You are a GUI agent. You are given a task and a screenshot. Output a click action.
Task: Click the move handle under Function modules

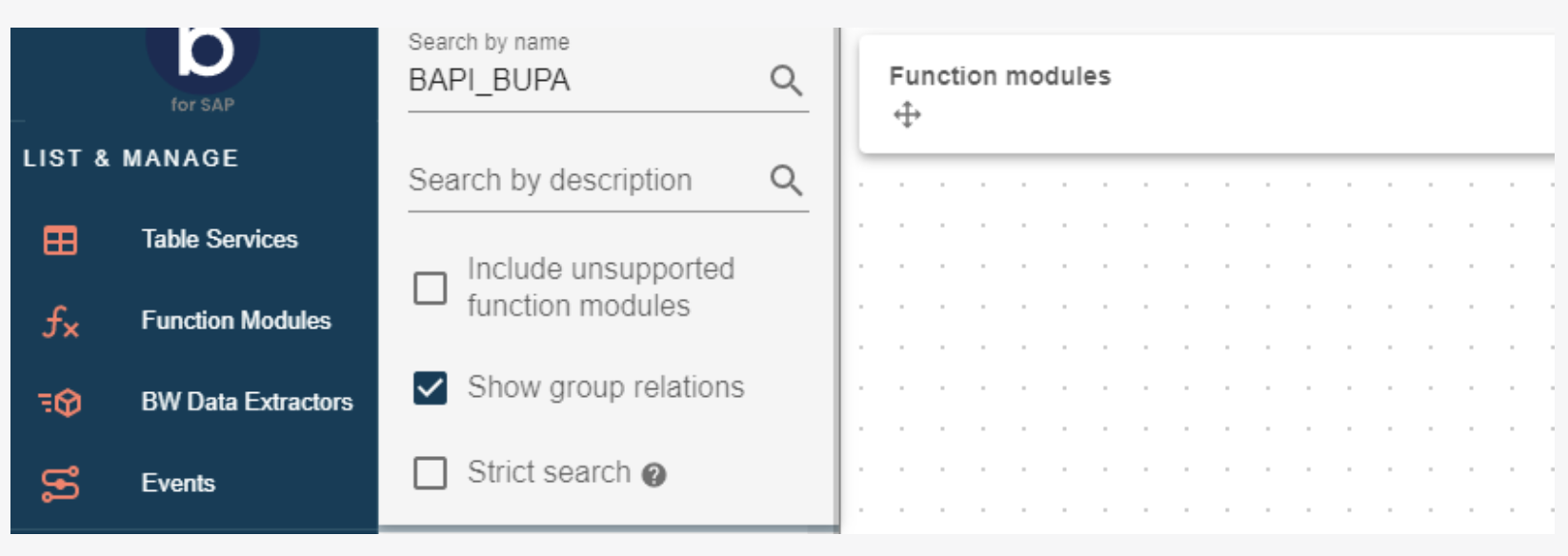point(907,115)
